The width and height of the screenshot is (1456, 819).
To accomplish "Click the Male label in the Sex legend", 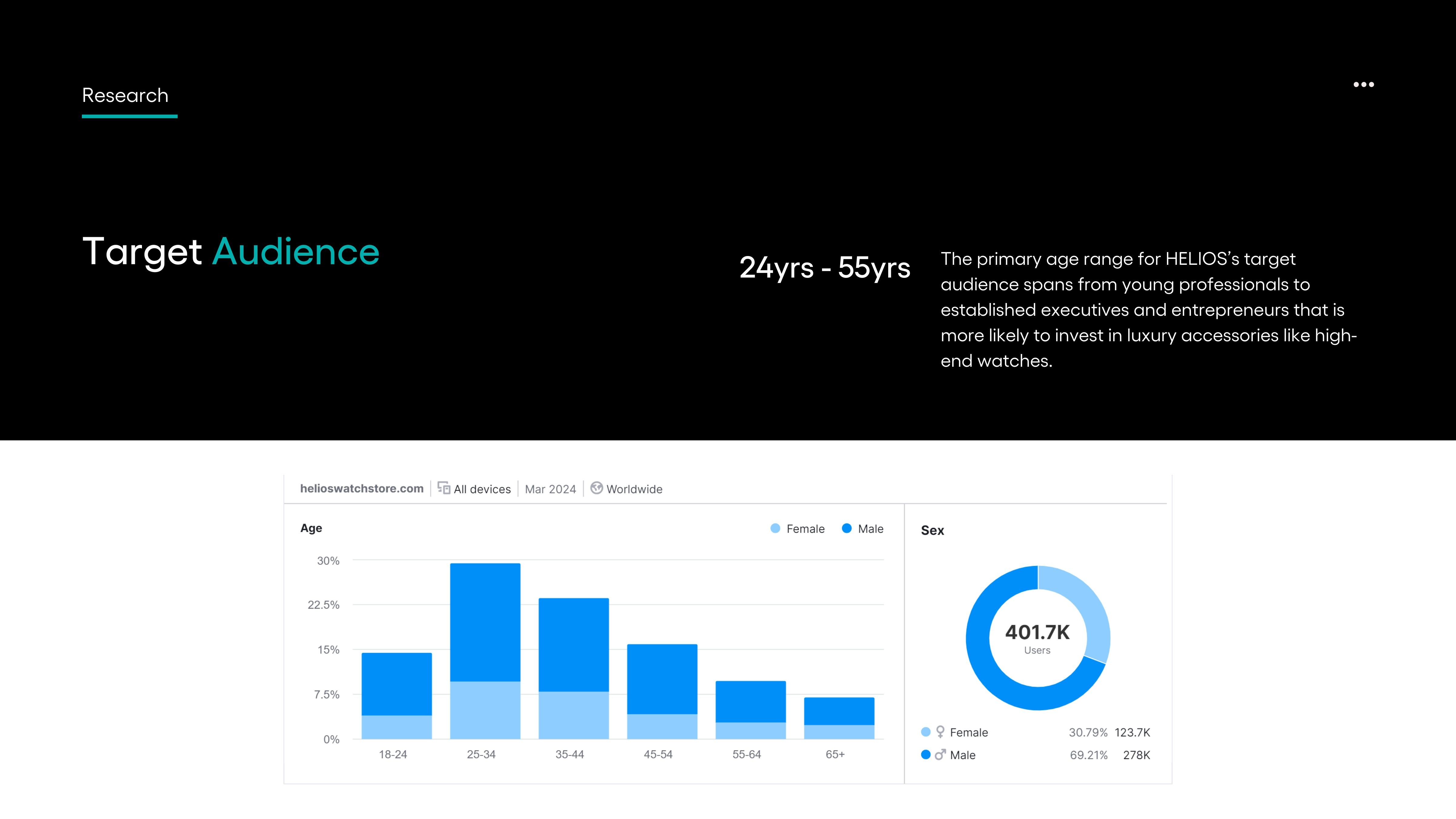I will coord(962,755).
